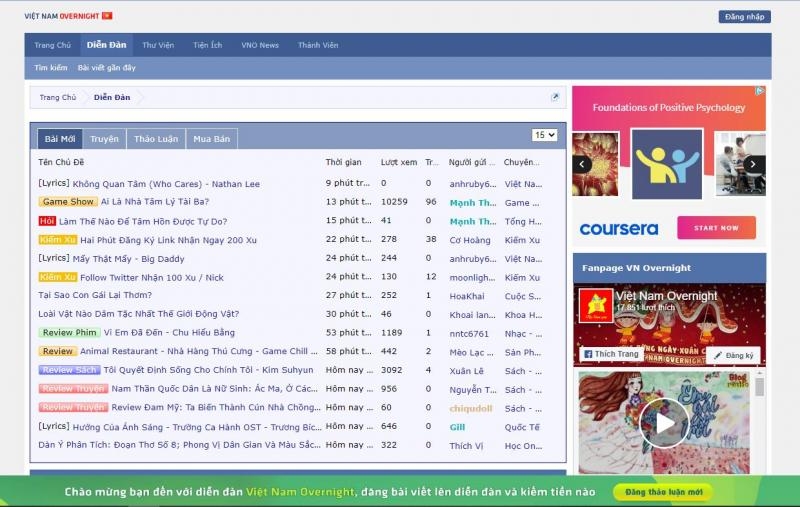Image resolution: width=800 pixels, height=507 pixels.
Task: Click the Đăng ký pencil button on fanpage
Action: coord(734,355)
